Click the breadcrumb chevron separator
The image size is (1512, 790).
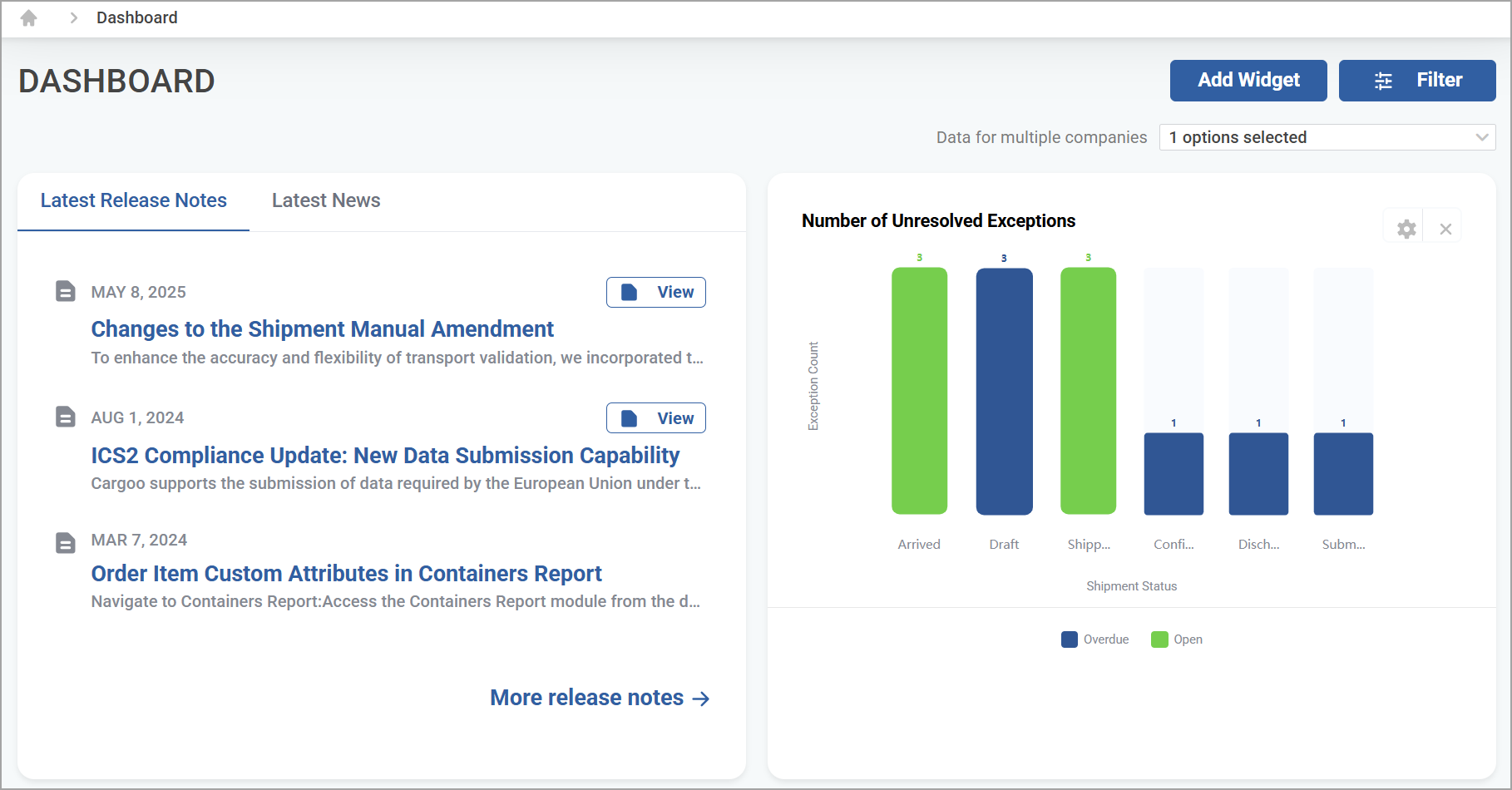[x=73, y=17]
